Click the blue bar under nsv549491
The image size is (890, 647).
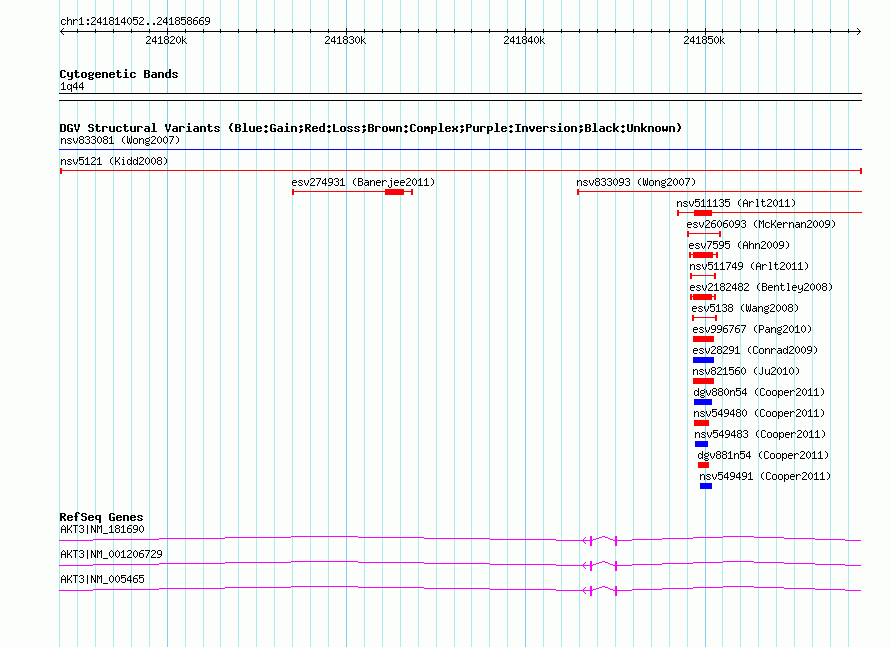click(x=706, y=486)
